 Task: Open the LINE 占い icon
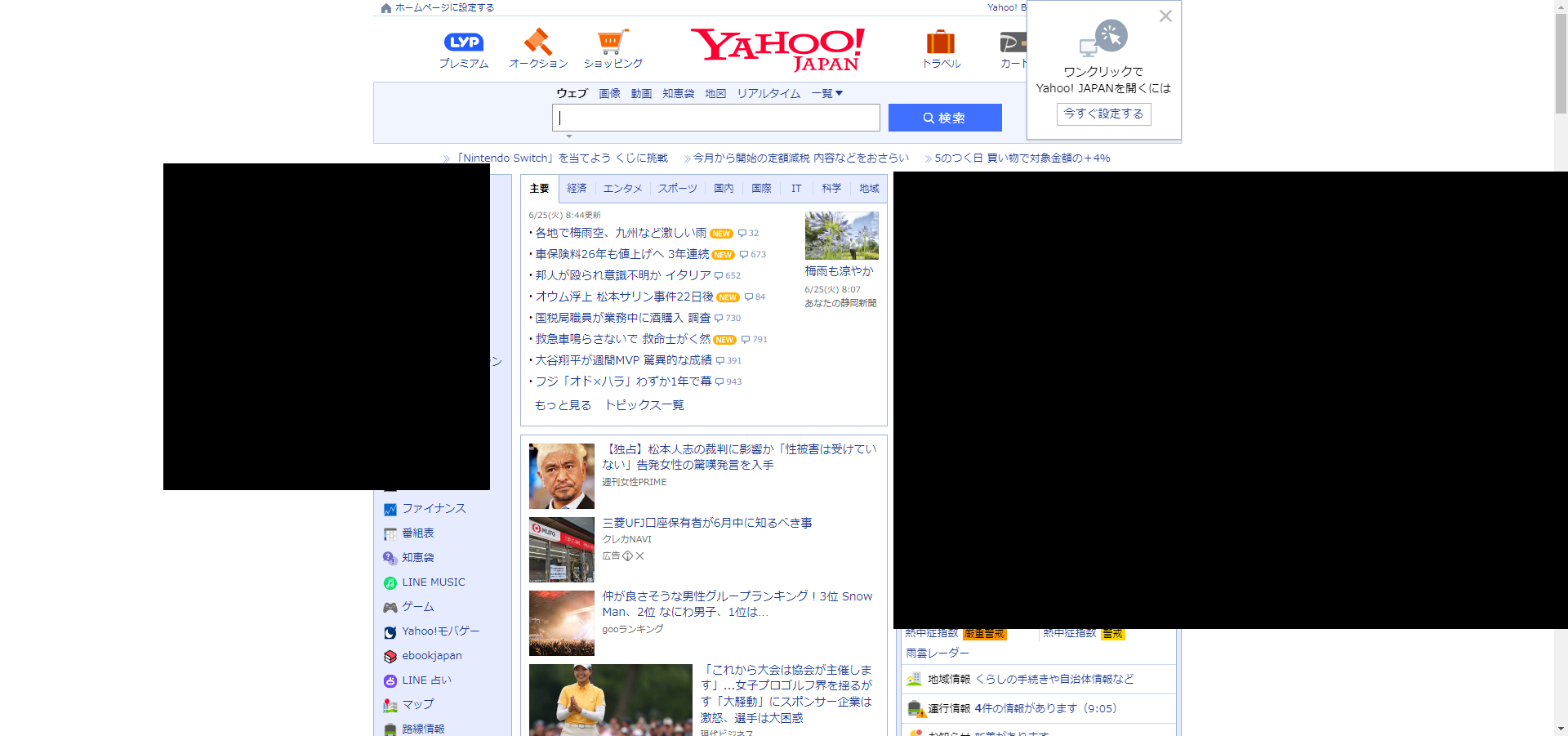pyautogui.click(x=390, y=680)
